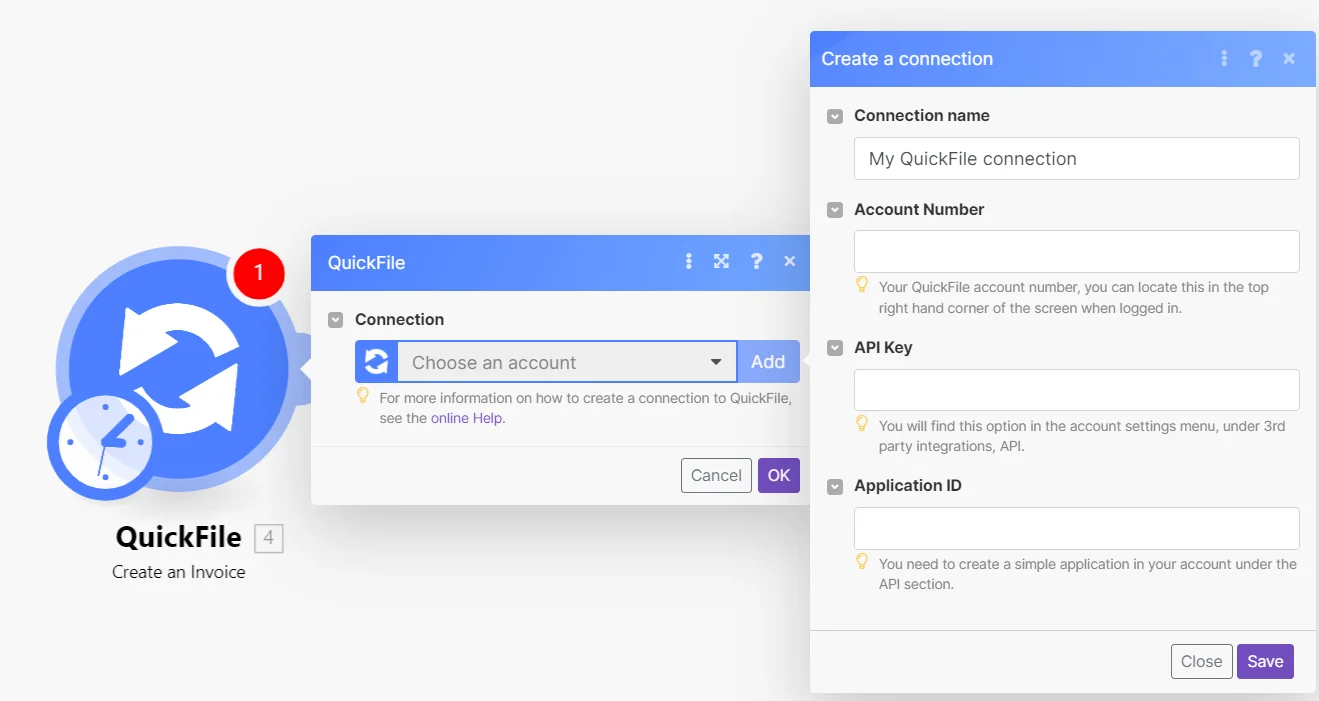1319x701 pixels.
Task: Collapse the Connection field toggle
Action: point(336,320)
